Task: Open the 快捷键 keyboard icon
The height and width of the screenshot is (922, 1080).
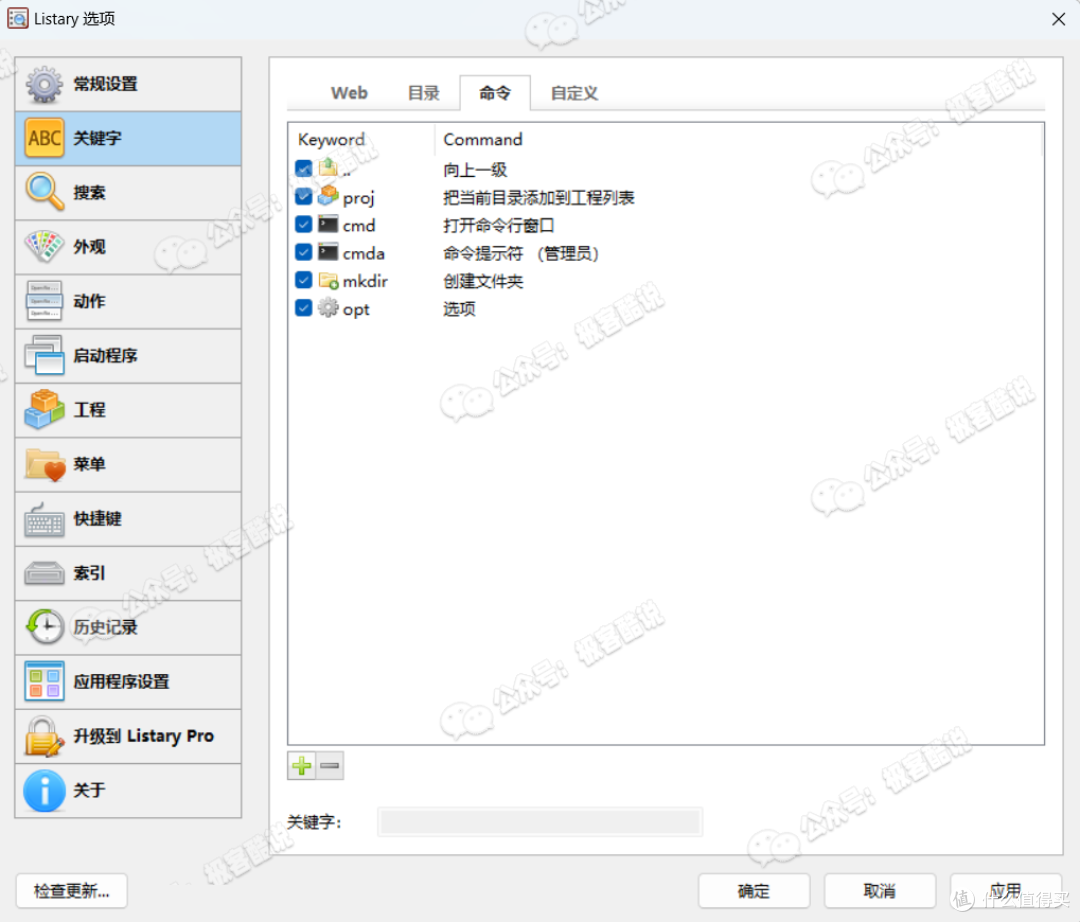Action: click(44, 518)
